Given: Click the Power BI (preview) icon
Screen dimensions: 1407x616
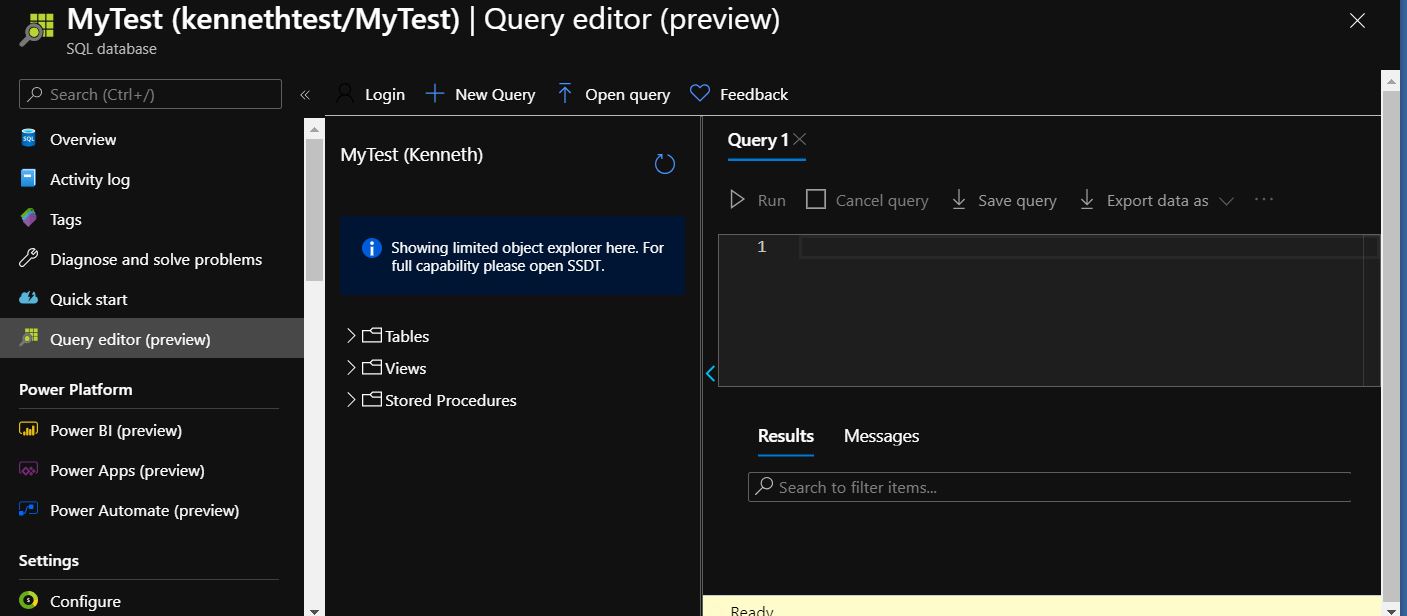Looking at the screenshot, I should 29,430.
